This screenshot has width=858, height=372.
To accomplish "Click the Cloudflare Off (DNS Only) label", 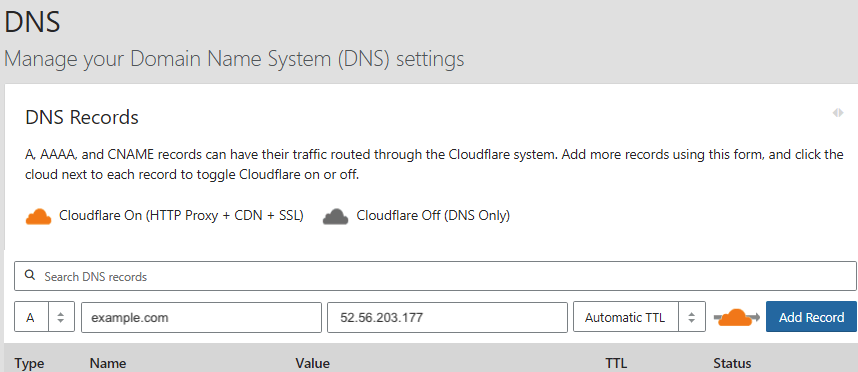I will coord(433,216).
